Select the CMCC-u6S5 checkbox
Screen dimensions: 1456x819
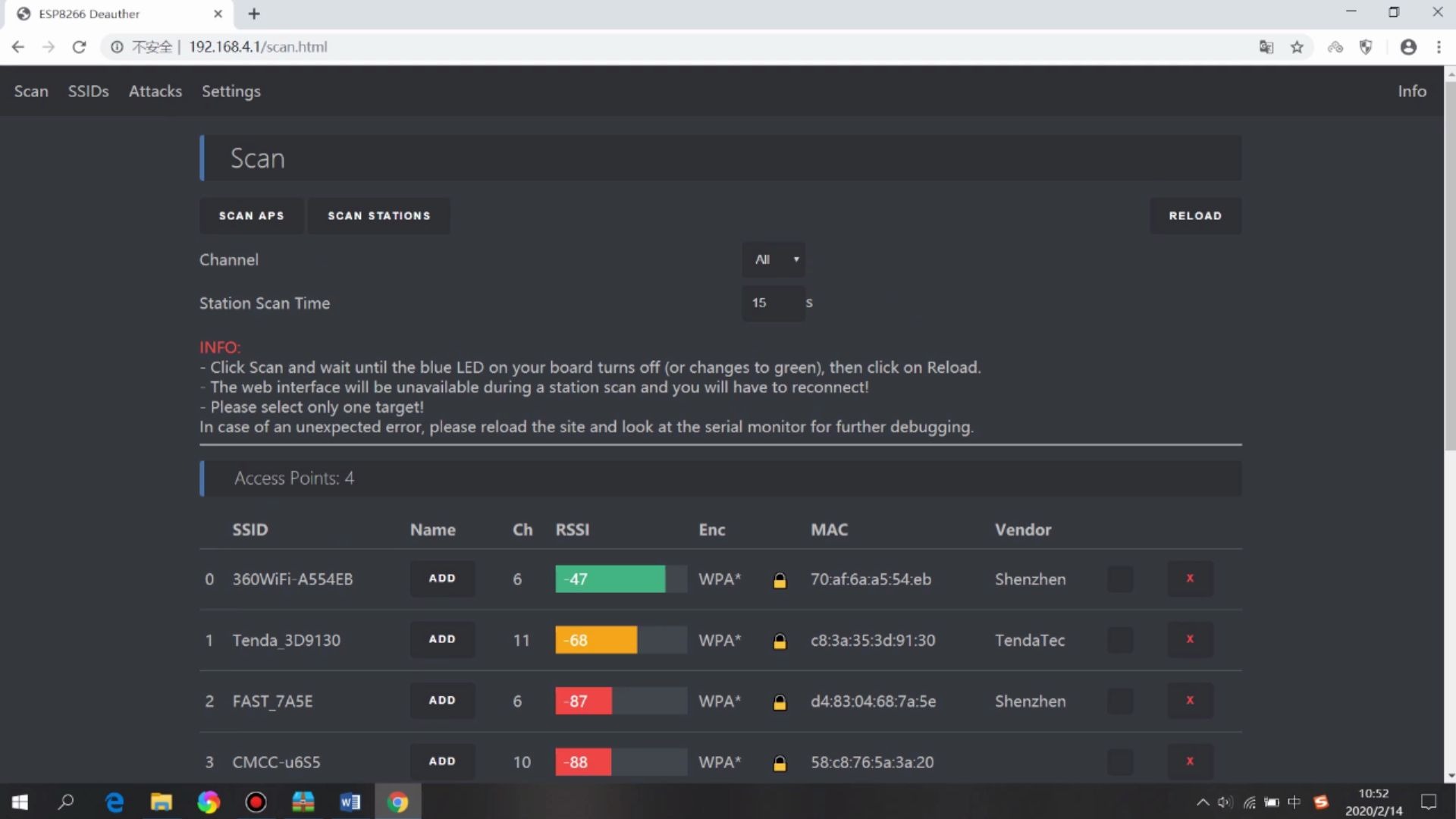click(x=1120, y=761)
